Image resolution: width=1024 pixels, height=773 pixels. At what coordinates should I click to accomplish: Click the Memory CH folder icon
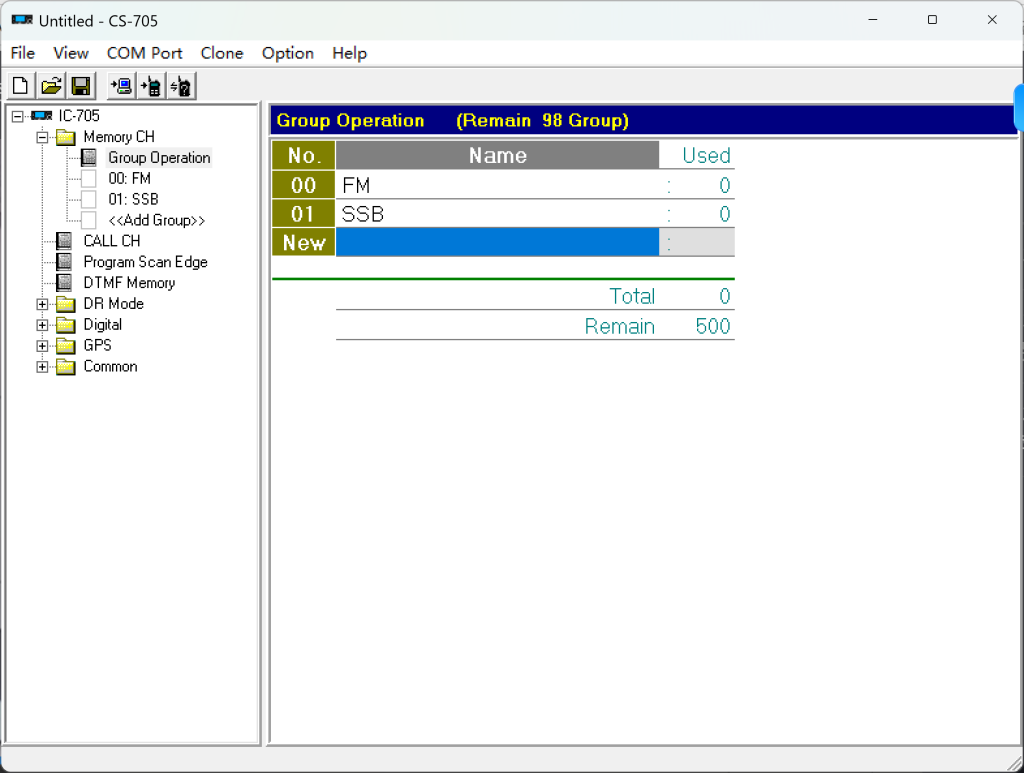pos(65,137)
